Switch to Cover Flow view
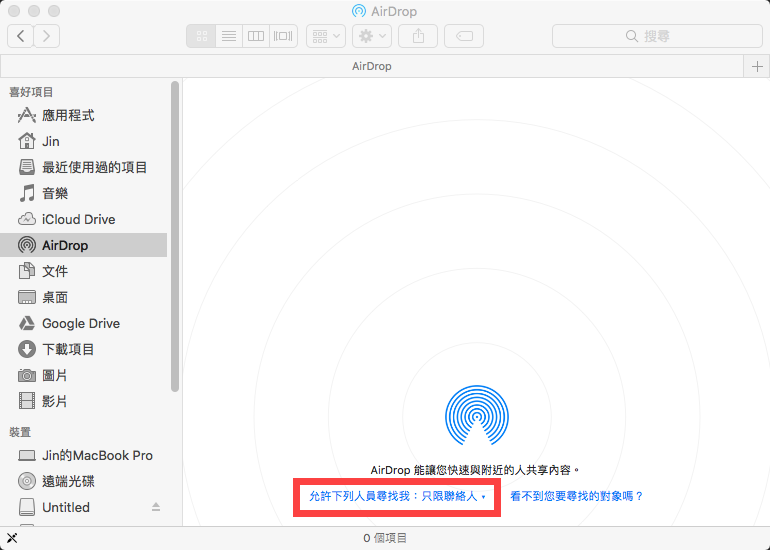Screen dimensions: 770x550 click(283, 36)
